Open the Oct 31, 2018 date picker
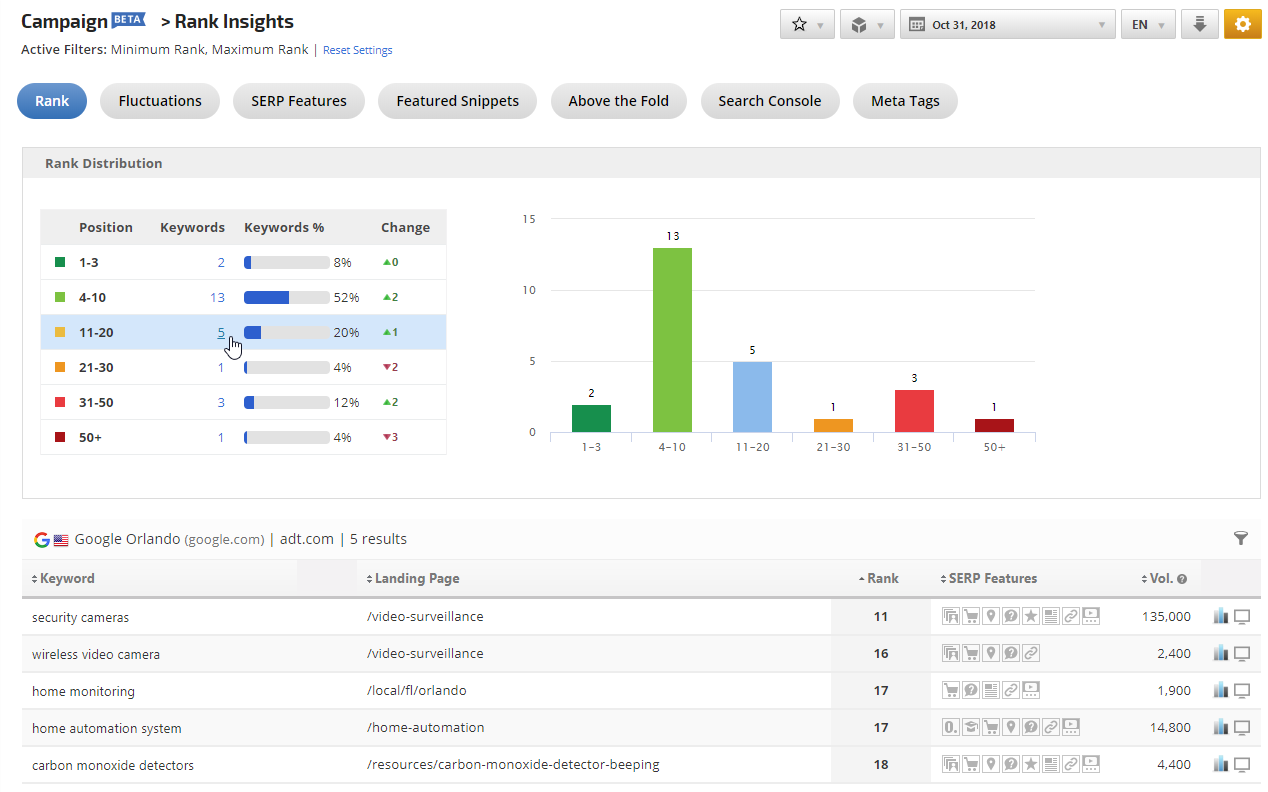Image resolution: width=1268 pixels, height=792 pixels. (x=1007, y=25)
